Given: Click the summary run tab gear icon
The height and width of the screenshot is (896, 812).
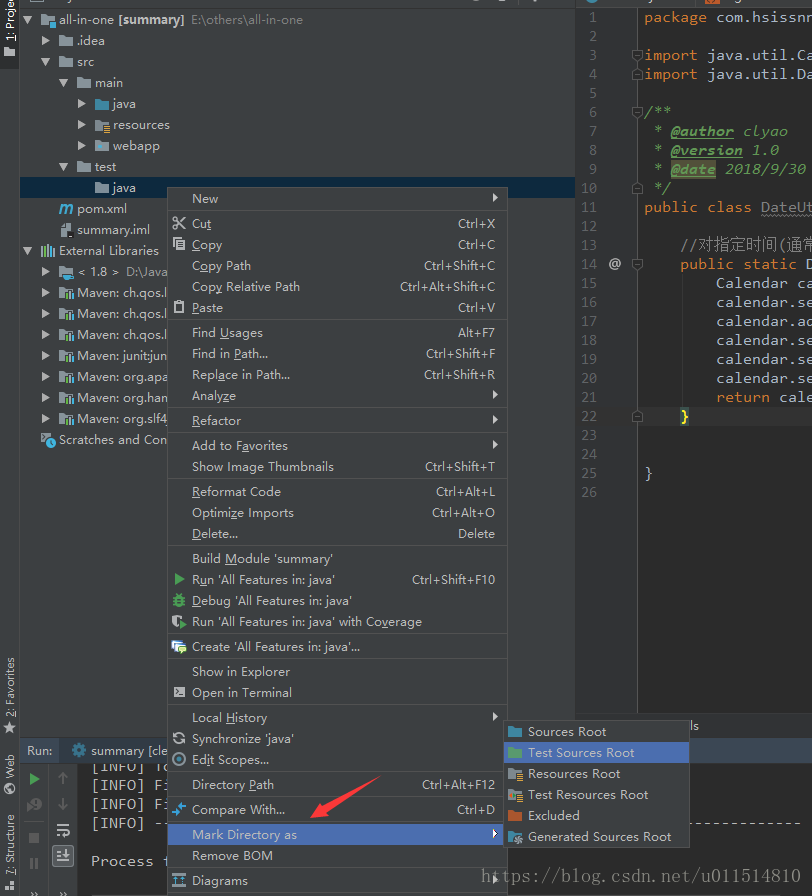Looking at the screenshot, I should [x=79, y=750].
